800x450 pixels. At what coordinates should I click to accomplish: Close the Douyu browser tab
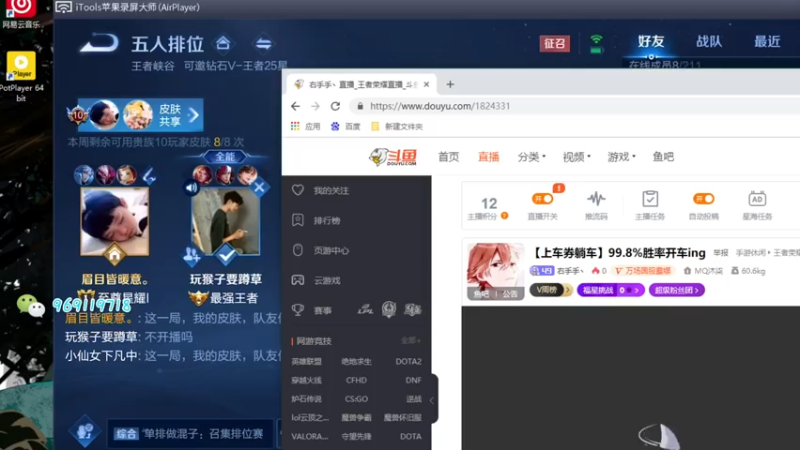tap(427, 84)
